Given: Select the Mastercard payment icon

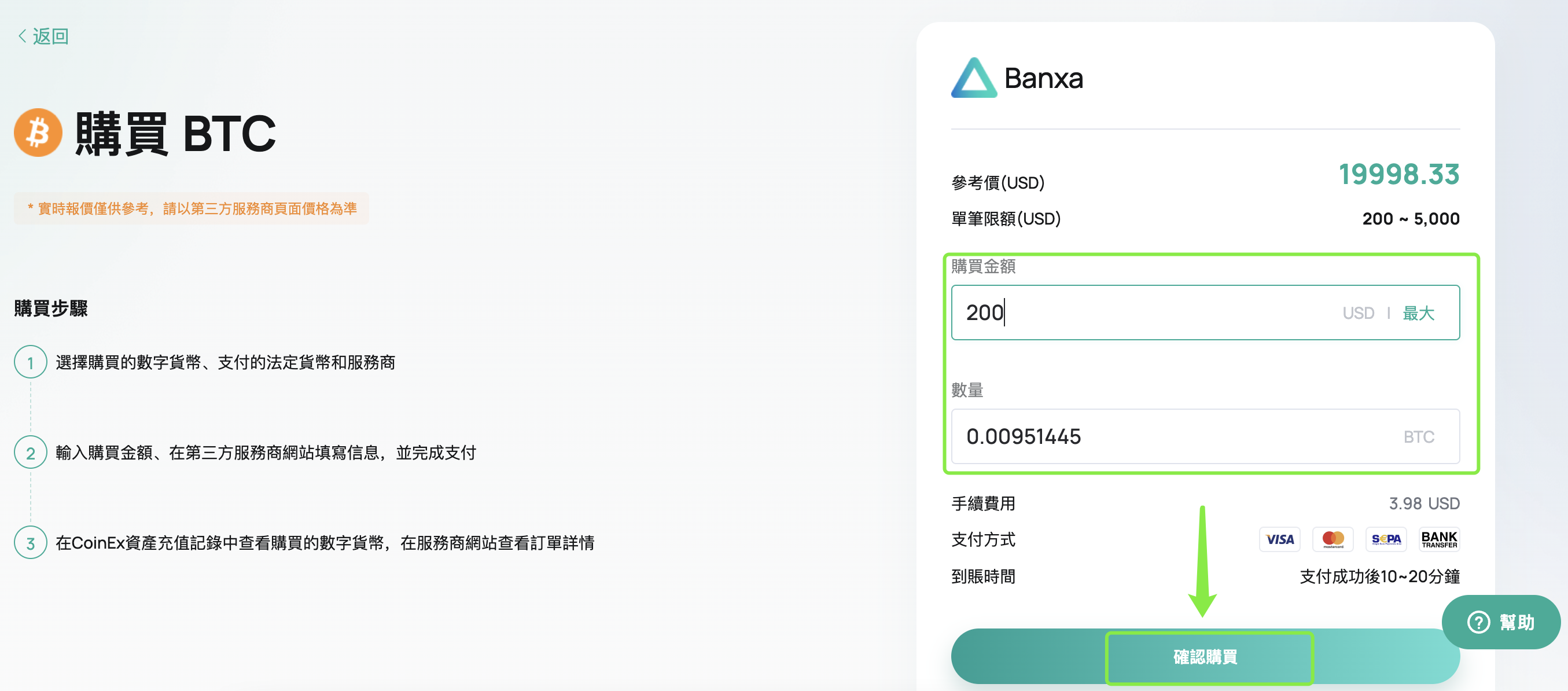Looking at the screenshot, I should [1333, 539].
